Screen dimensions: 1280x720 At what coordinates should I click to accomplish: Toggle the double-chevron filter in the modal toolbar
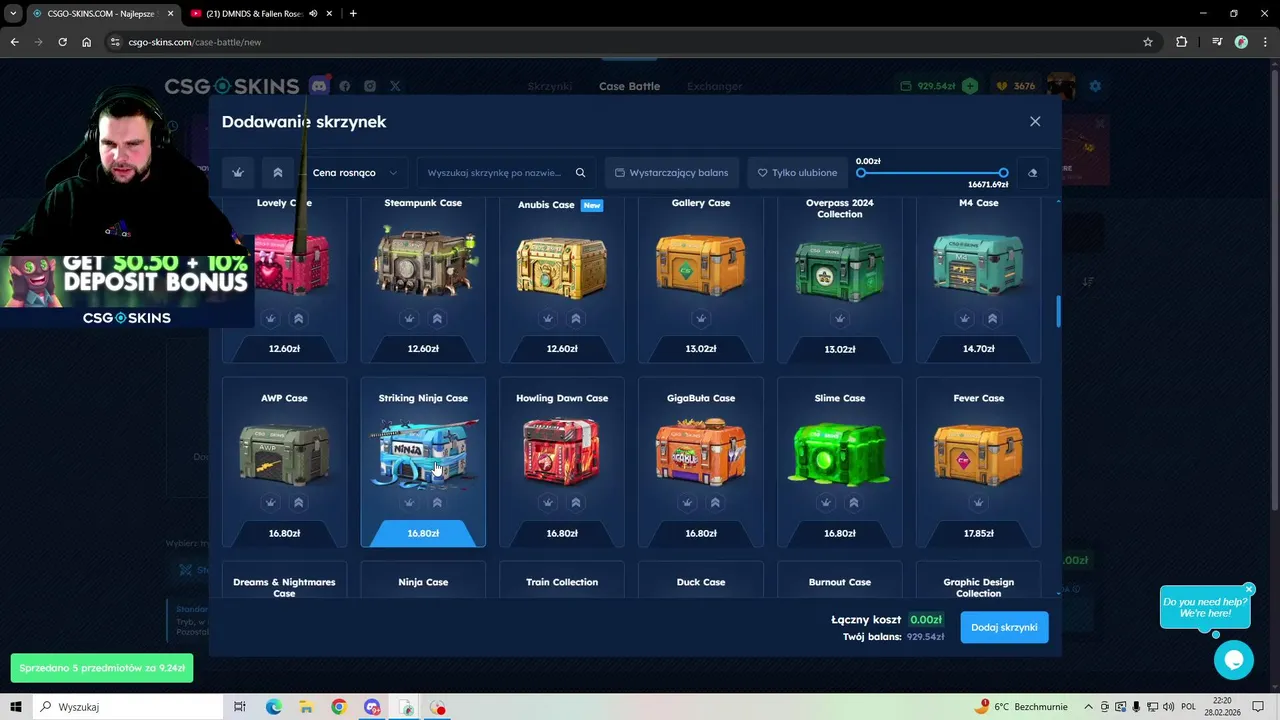[x=278, y=173]
